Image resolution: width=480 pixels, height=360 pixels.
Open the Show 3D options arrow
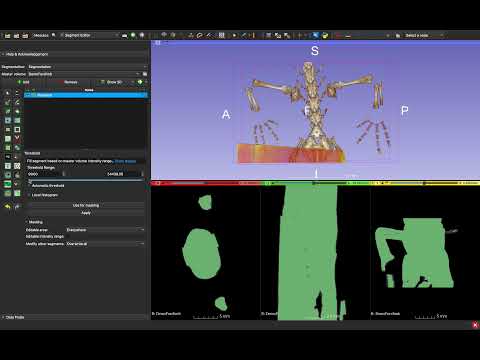(x=133, y=82)
